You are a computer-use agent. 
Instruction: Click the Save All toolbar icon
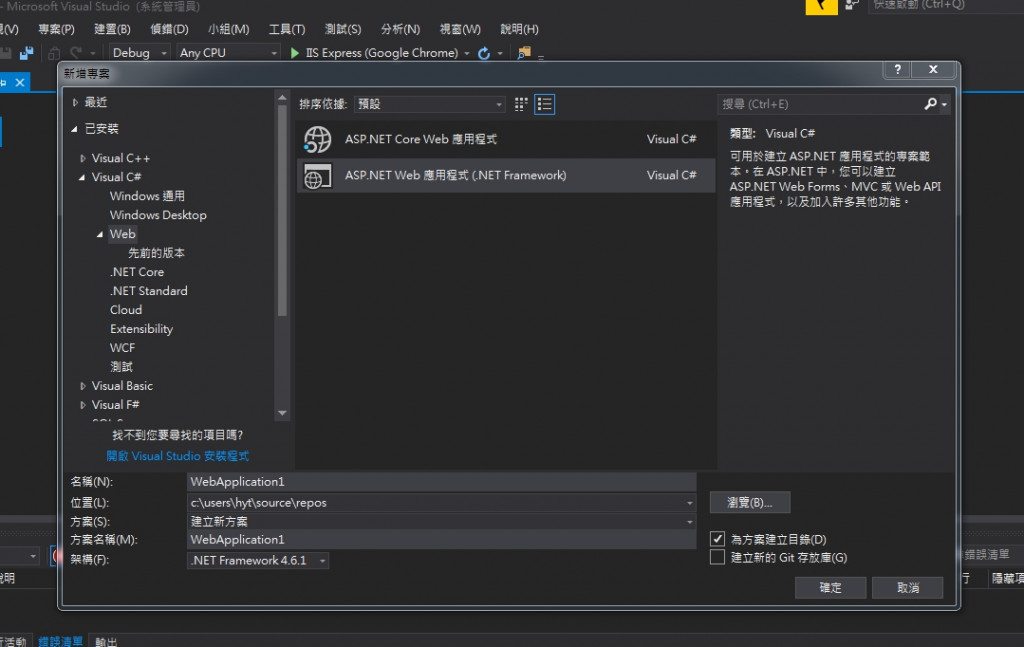click(x=26, y=53)
